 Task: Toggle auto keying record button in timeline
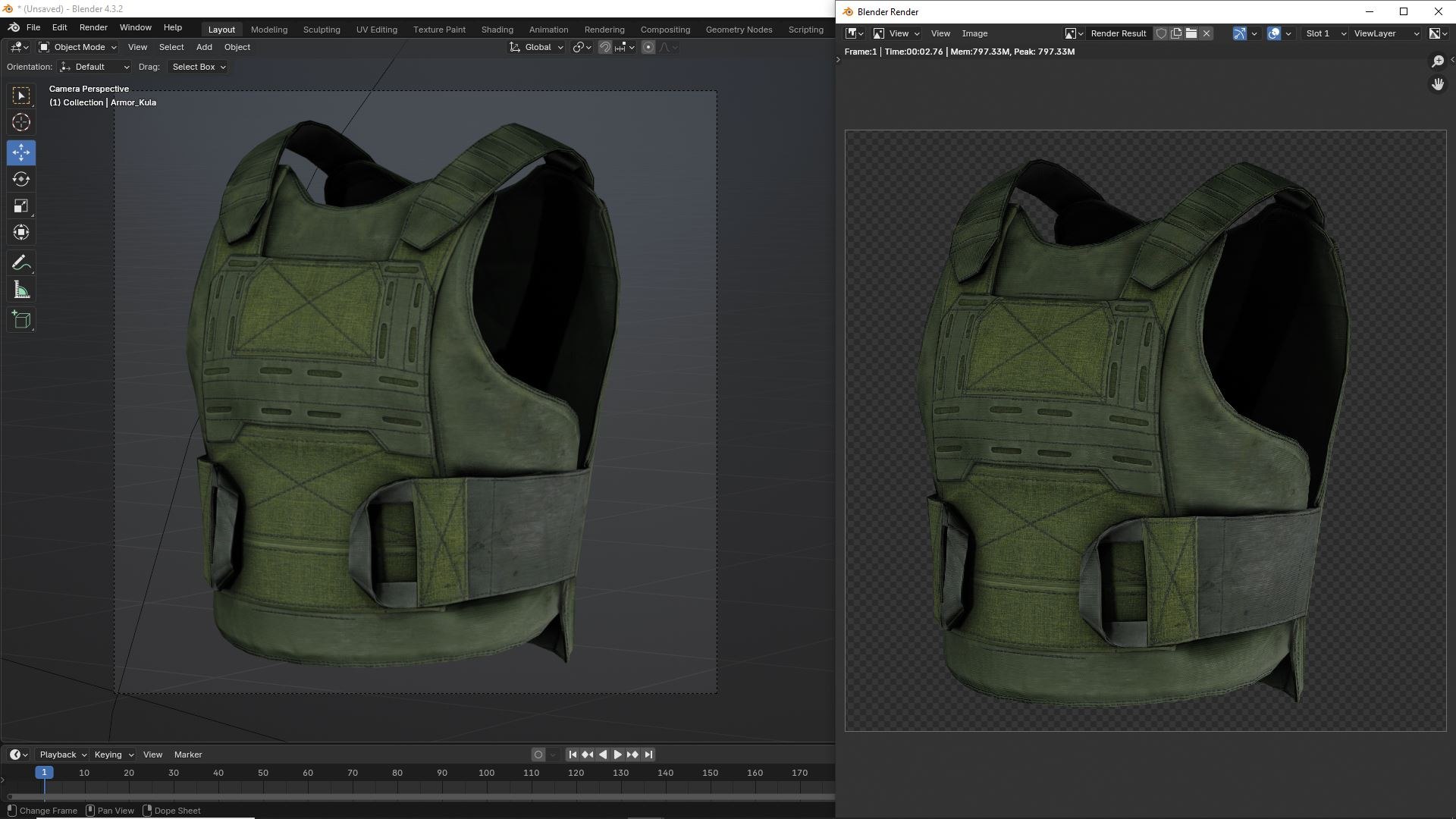538,755
